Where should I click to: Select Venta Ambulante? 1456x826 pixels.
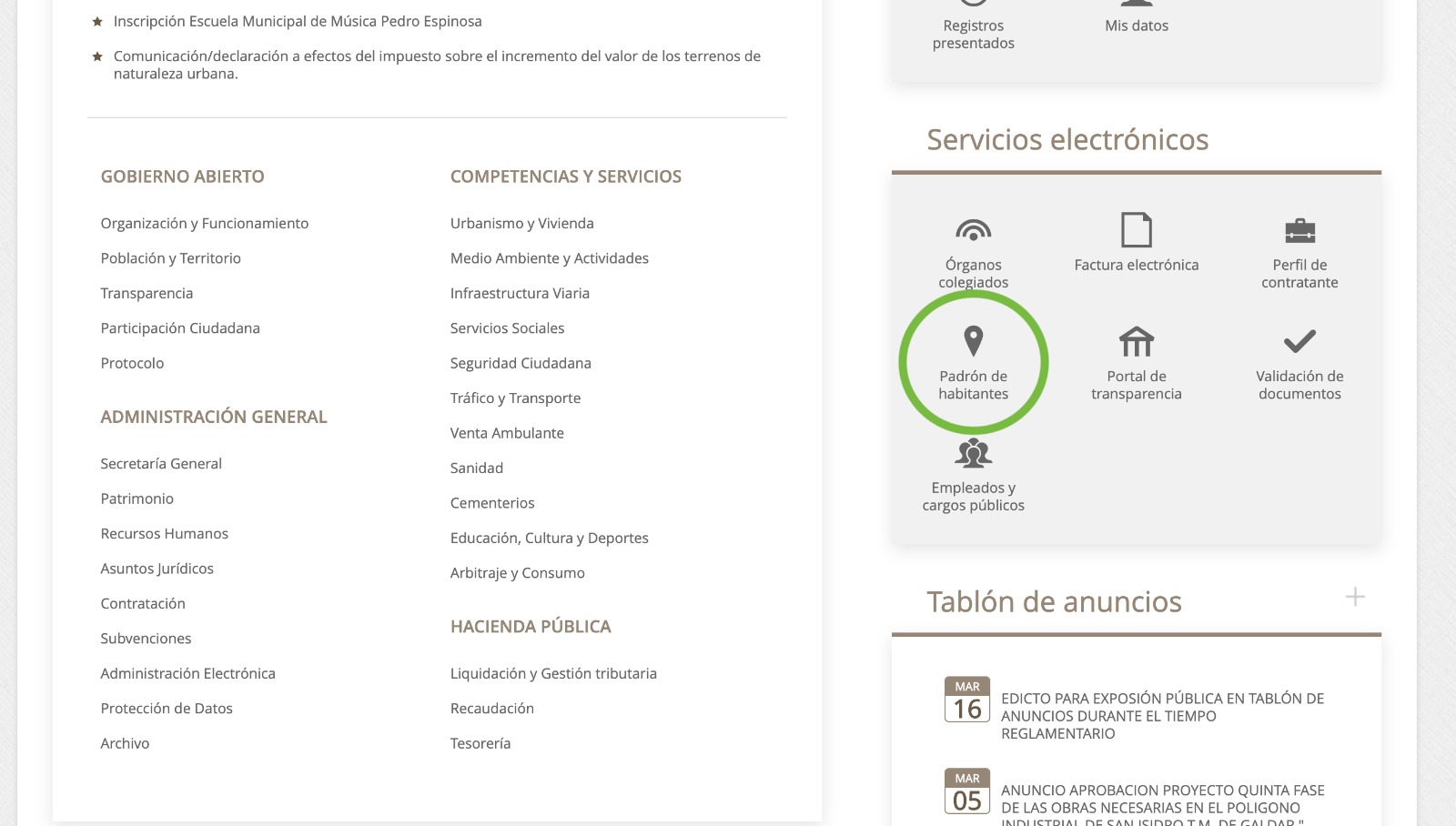pyautogui.click(x=507, y=433)
